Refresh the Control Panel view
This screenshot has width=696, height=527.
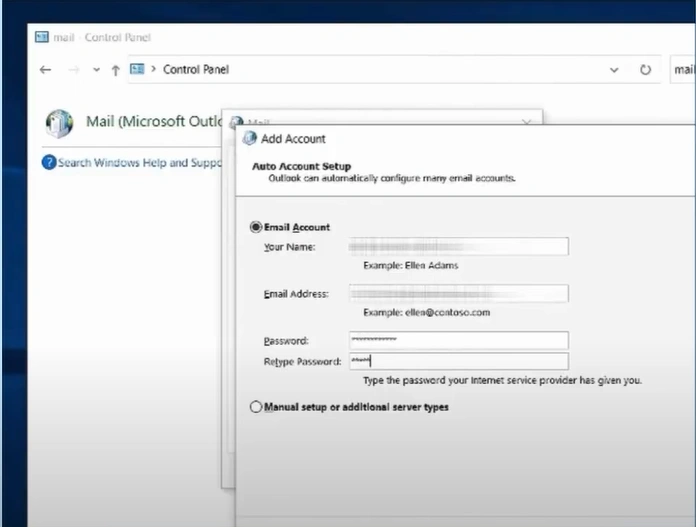[645, 70]
